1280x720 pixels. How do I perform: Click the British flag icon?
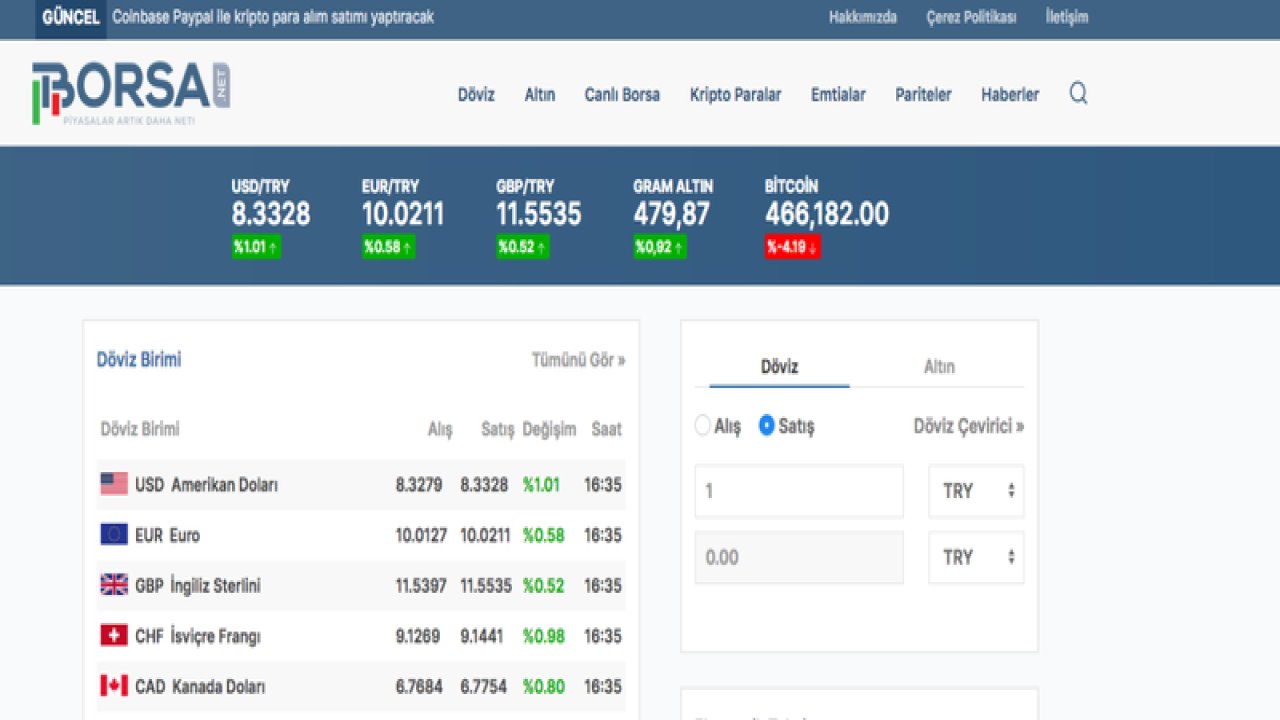[x=114, y=585]
